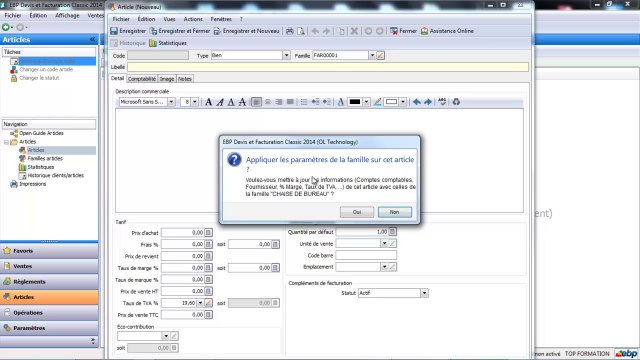Image resolution: width=640 pixels, height=360 pixels.
Task: Select the Detail tab
Action: point(118,78)
